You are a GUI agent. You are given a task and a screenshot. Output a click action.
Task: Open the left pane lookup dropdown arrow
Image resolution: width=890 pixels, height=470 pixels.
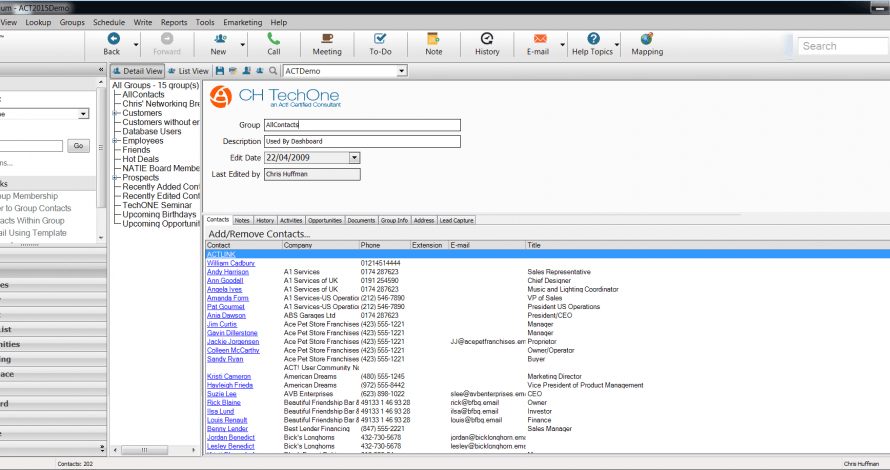(83, 114)
